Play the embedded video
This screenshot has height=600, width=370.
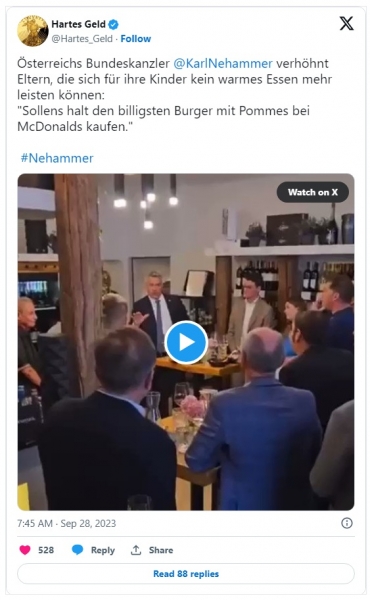pos(186,342)
